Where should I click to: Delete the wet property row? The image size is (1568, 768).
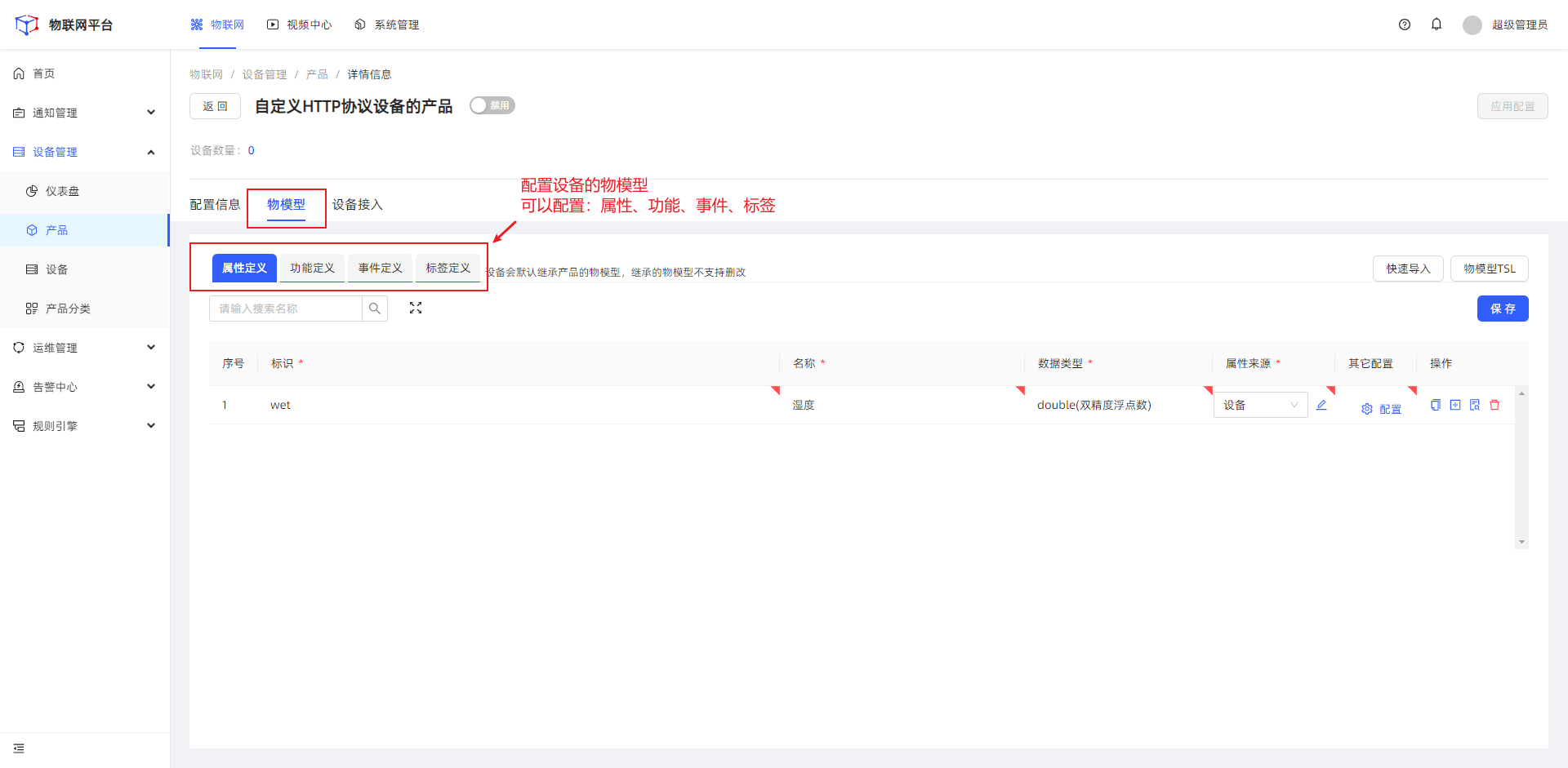click(x=1494, y=405)
